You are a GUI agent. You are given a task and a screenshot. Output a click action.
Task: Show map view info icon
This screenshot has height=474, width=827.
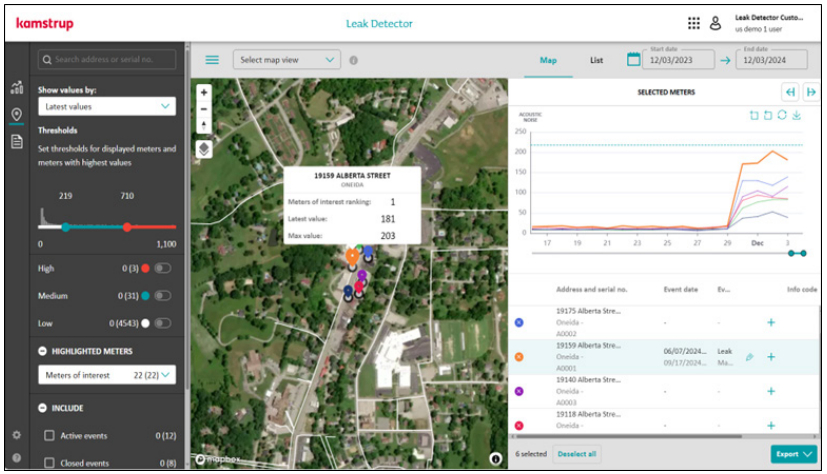coord(353,60)
